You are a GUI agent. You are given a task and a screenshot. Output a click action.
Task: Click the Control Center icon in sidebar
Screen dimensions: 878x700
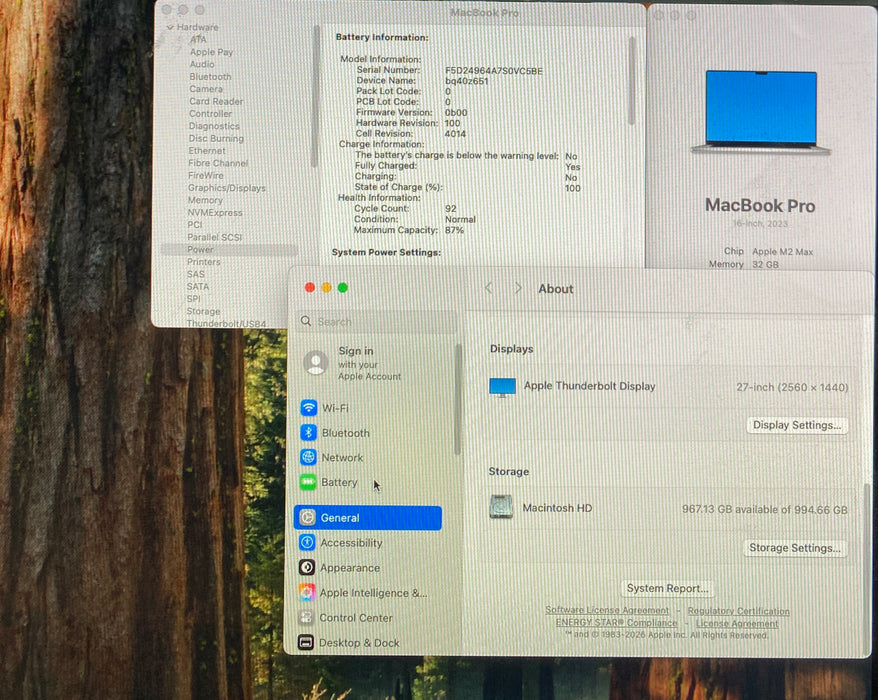tap(306, 617)
